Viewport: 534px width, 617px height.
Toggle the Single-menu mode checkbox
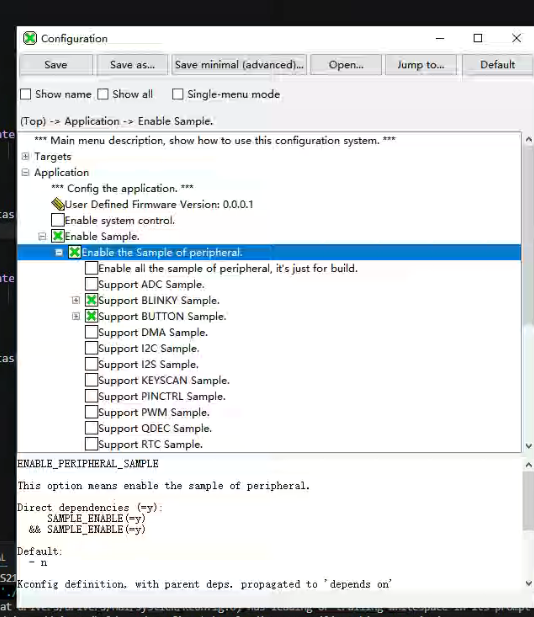tap(177, 94)
